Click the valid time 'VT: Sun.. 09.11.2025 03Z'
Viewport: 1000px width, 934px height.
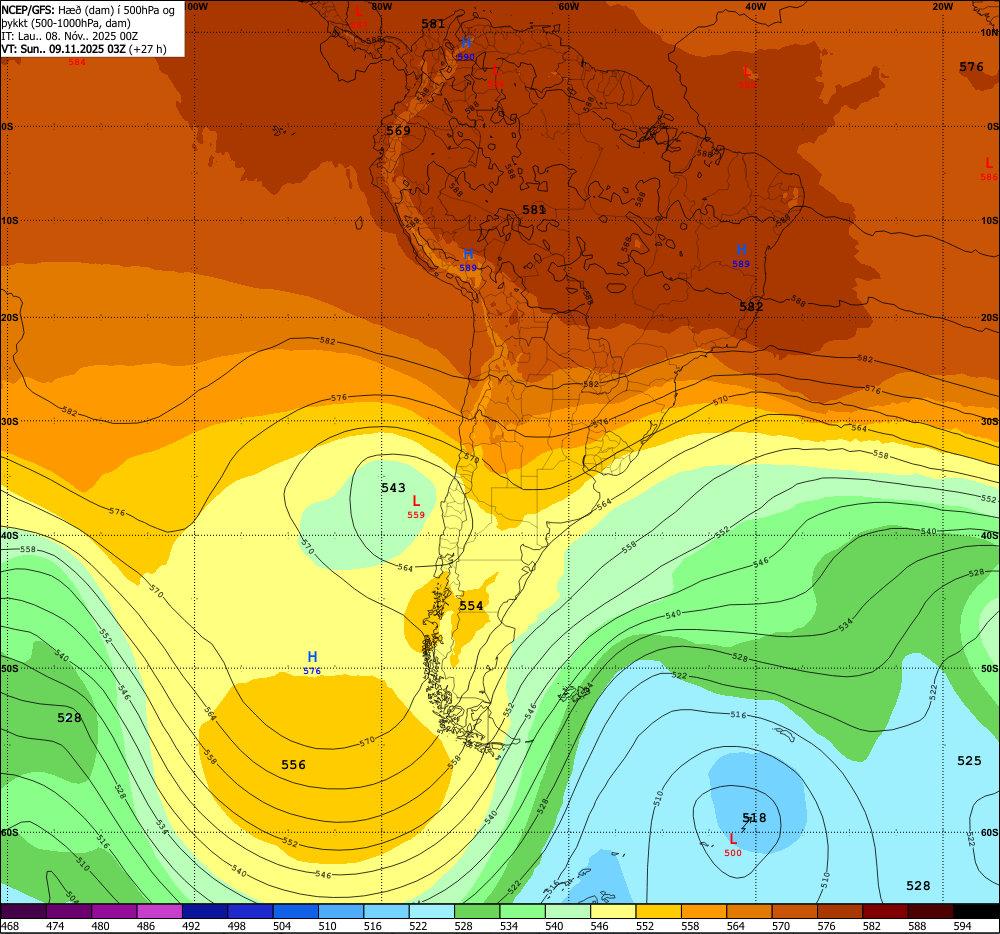tap(63, 49)
